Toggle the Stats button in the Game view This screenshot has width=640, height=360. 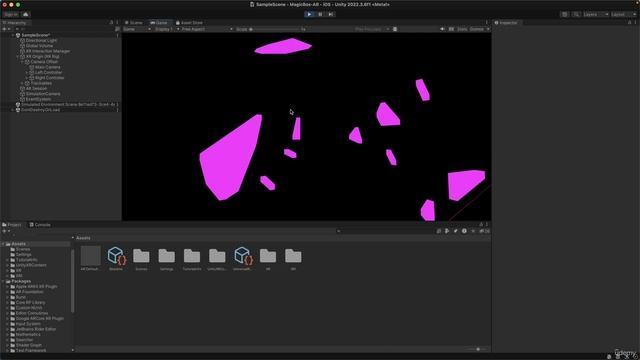[x=462, y=29]
